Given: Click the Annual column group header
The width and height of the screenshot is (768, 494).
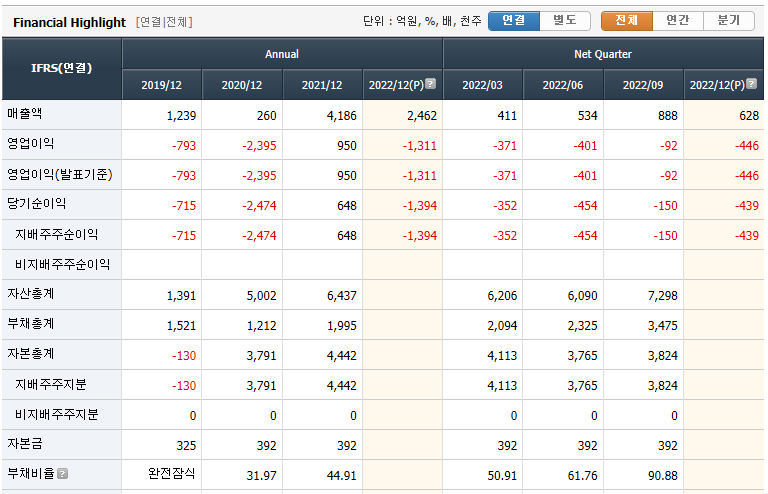Looking at the screenshot, I should (x=282, y=54).
